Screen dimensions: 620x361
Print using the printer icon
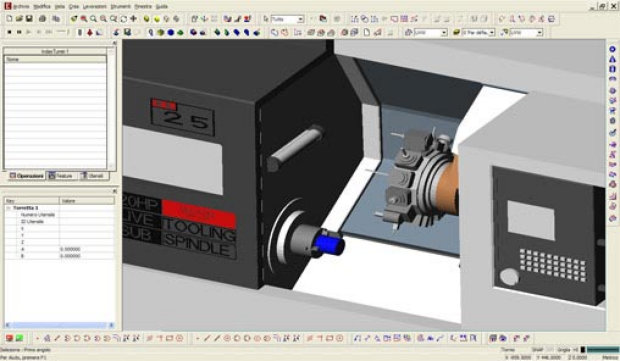[42, 19]
